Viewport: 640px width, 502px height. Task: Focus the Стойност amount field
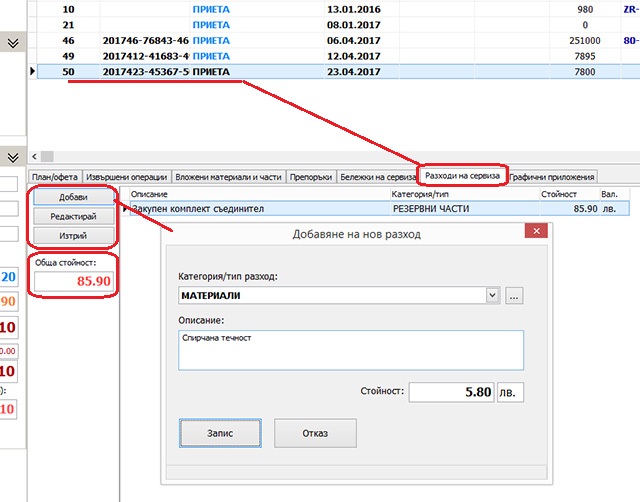pyautogui.click(x=450, y=392)
